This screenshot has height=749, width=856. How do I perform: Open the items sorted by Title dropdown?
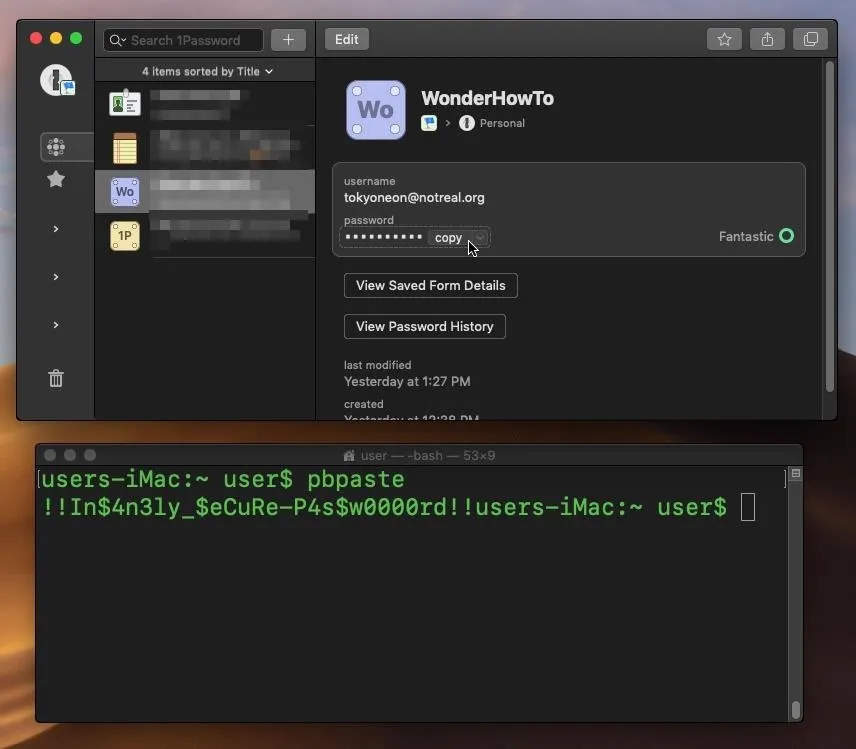point(207,72)
